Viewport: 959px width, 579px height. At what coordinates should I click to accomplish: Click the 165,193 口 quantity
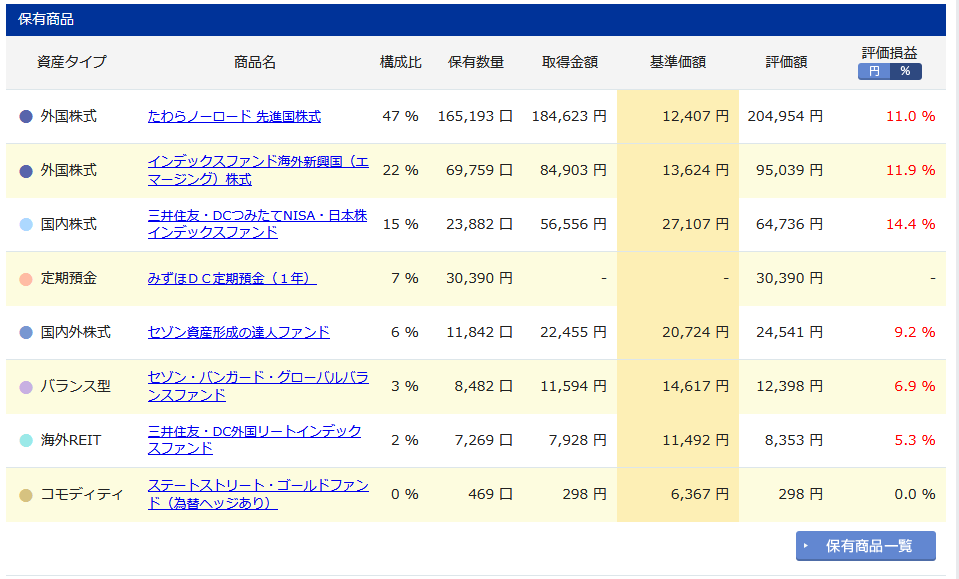[x=475, y=116]
